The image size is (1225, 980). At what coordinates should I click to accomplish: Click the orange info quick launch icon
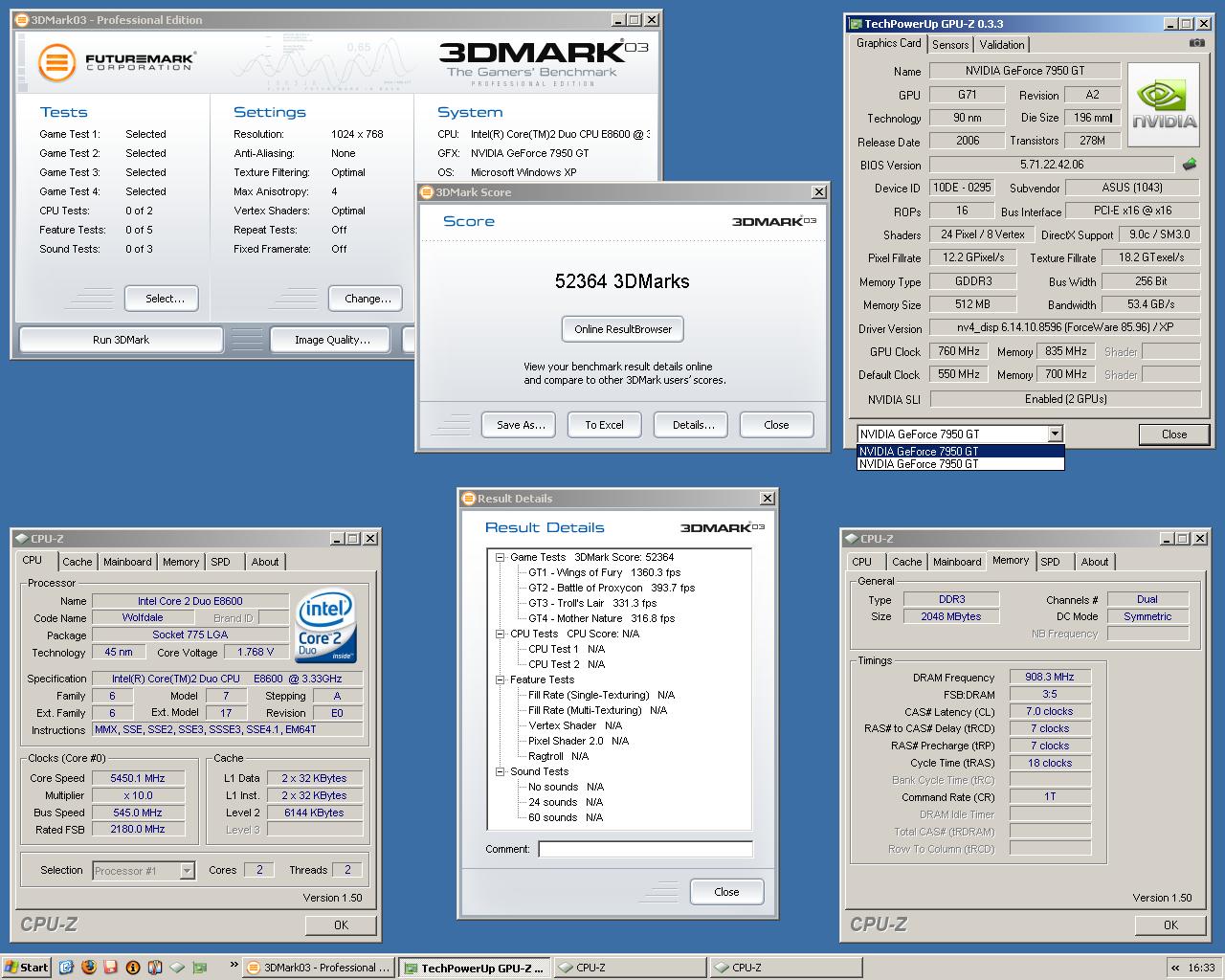coord(133,968)
